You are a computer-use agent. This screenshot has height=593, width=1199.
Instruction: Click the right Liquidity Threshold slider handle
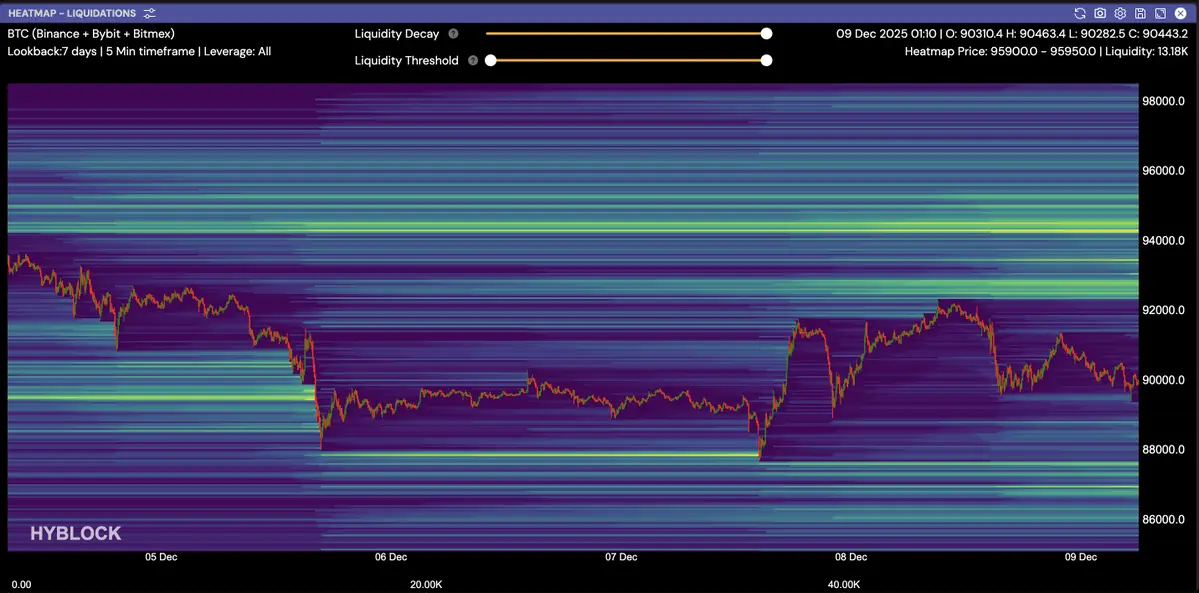[x=766, y=60]
